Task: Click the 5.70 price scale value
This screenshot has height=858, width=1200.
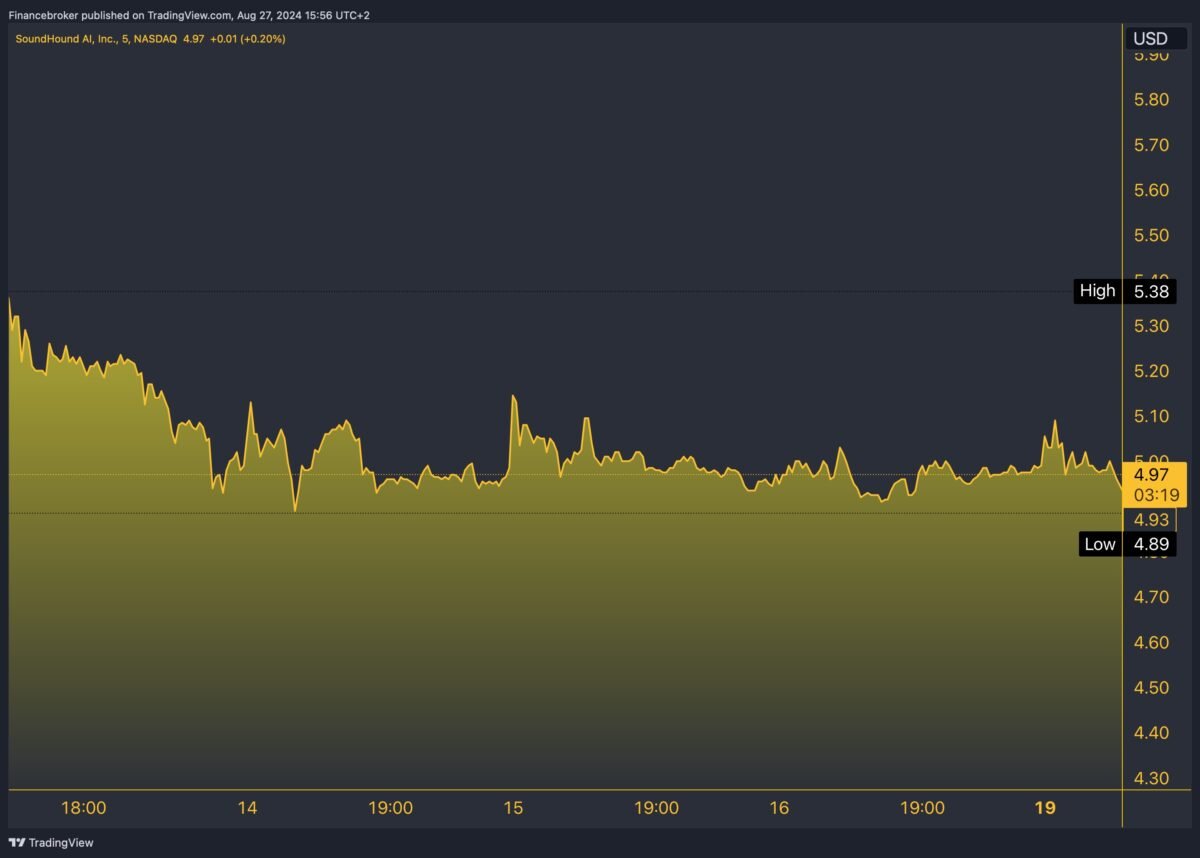Action: (x=1151, y=145)
